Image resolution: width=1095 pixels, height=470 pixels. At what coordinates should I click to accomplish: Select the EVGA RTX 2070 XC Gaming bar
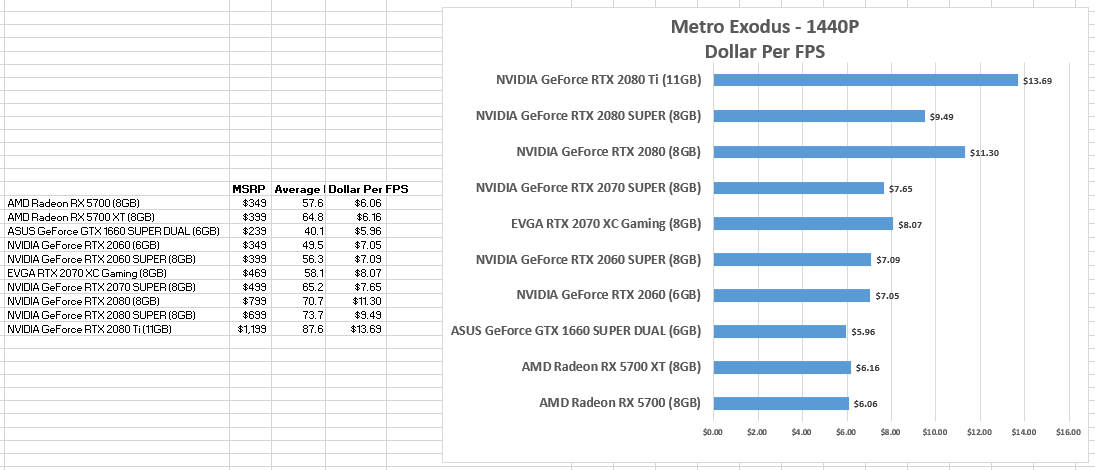click(803, 223)
